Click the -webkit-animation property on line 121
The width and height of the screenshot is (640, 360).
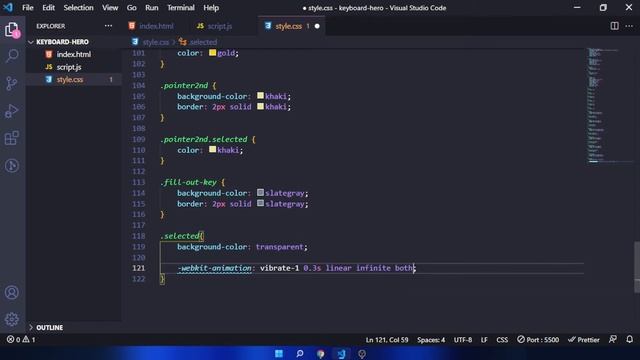(214, 268)
